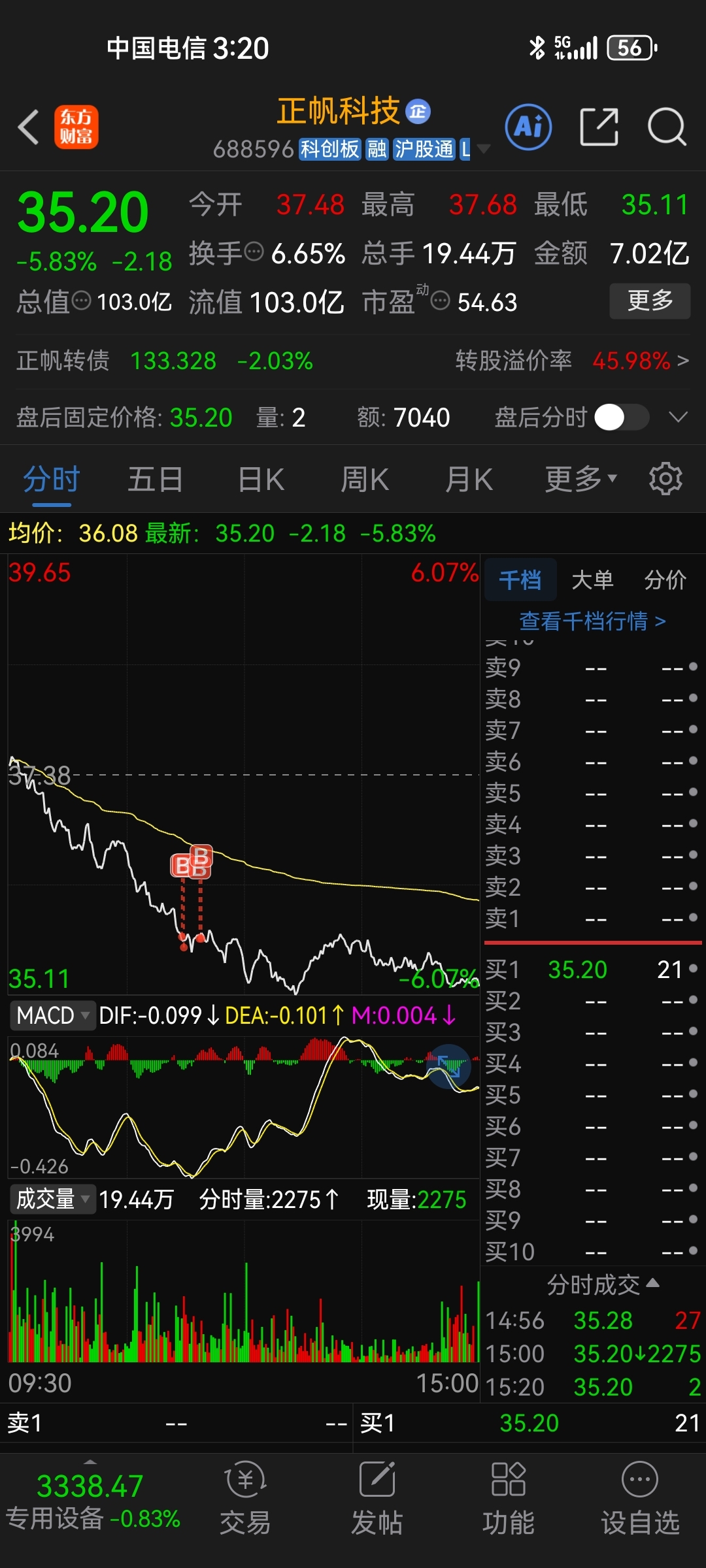This screenshot has width=706, height=1568.
Task: Tap the 卖1 order book row
Action: click(x=592, y=918)
